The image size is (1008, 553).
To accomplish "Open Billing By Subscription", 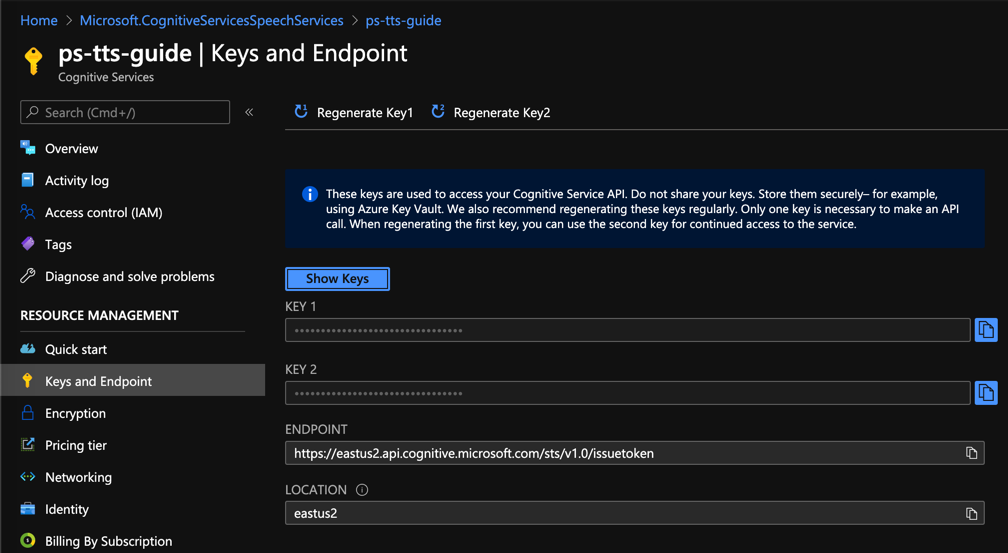I will pyautogui.click(x=109, y=541).
